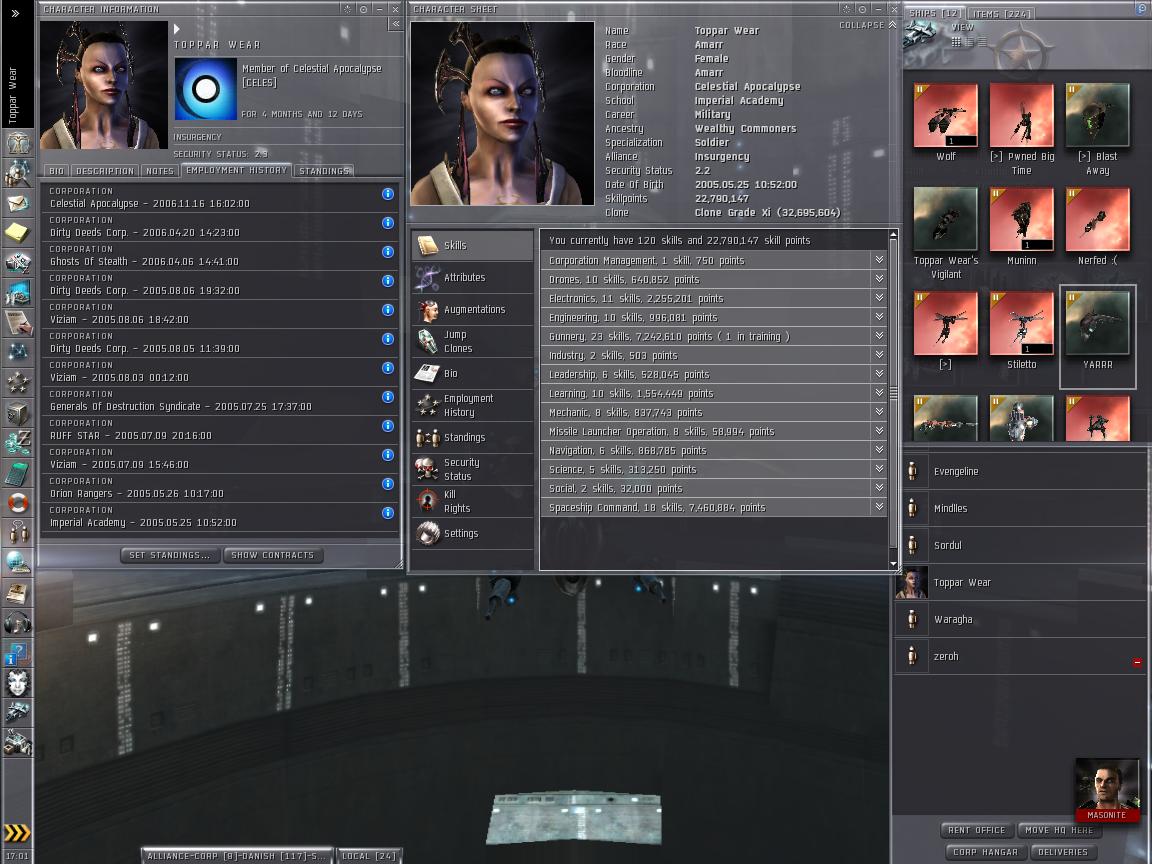1152x864 pixels.
Task: Open Attributes section in character sheet
Action: coord(472,278)
